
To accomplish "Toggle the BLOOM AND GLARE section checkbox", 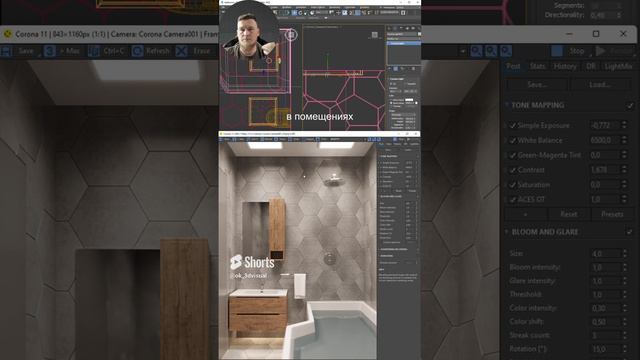I will (x=630, y=232).
